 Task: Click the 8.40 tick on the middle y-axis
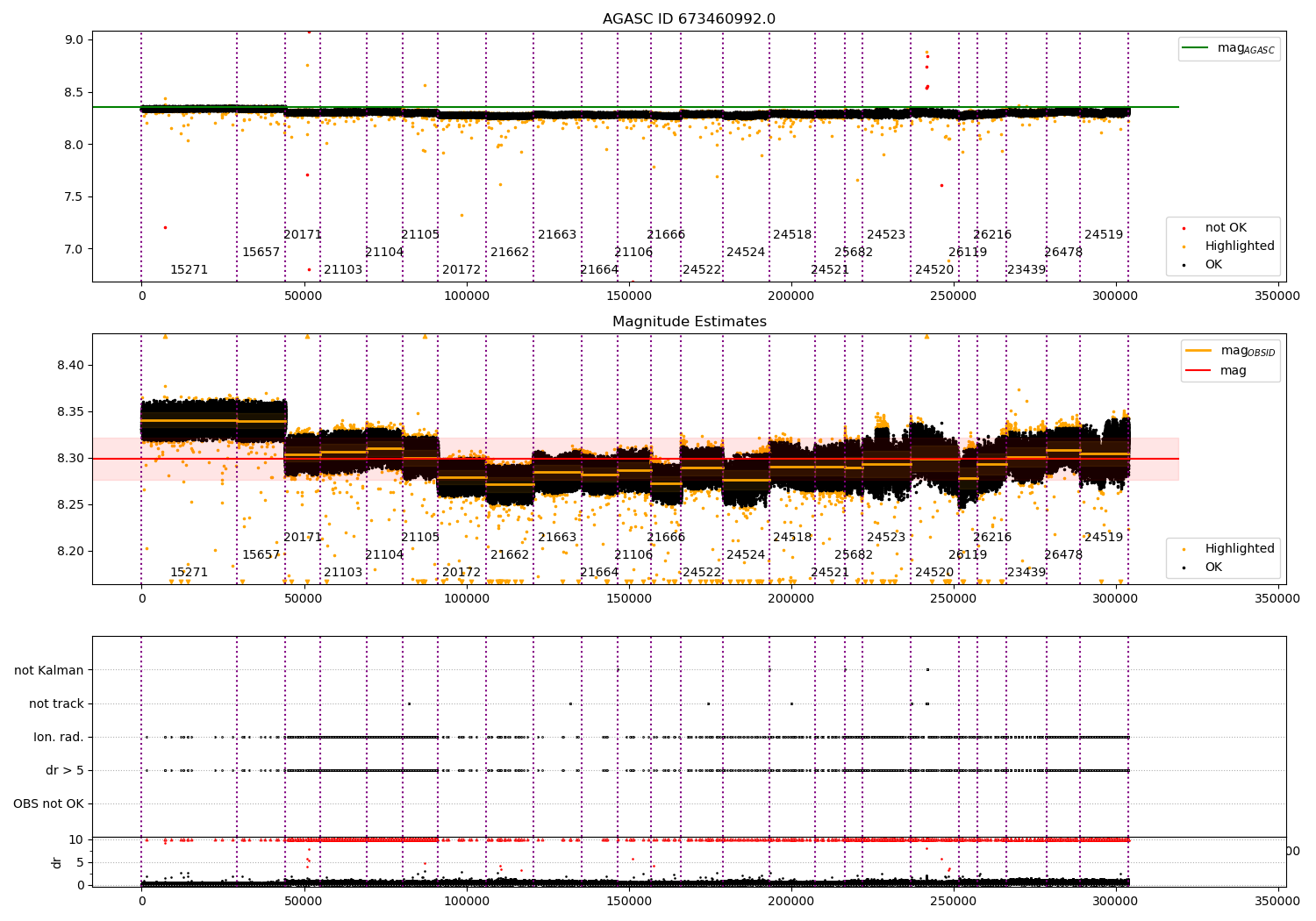click(x=71, y=365)
